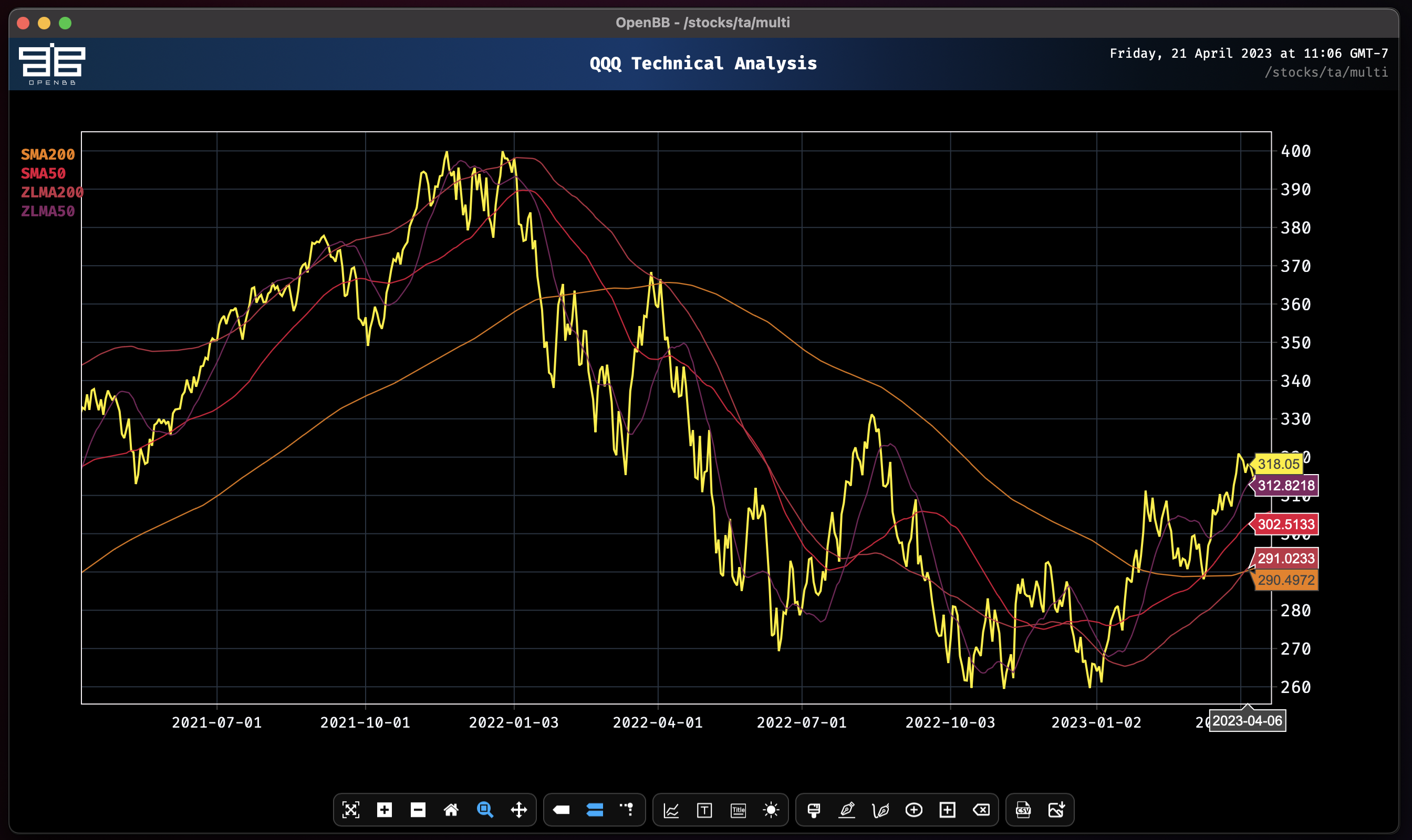Viewport: 1412px width, 840px height.
Task: Select the draw line pen tool
Action: tap(847, 810)
